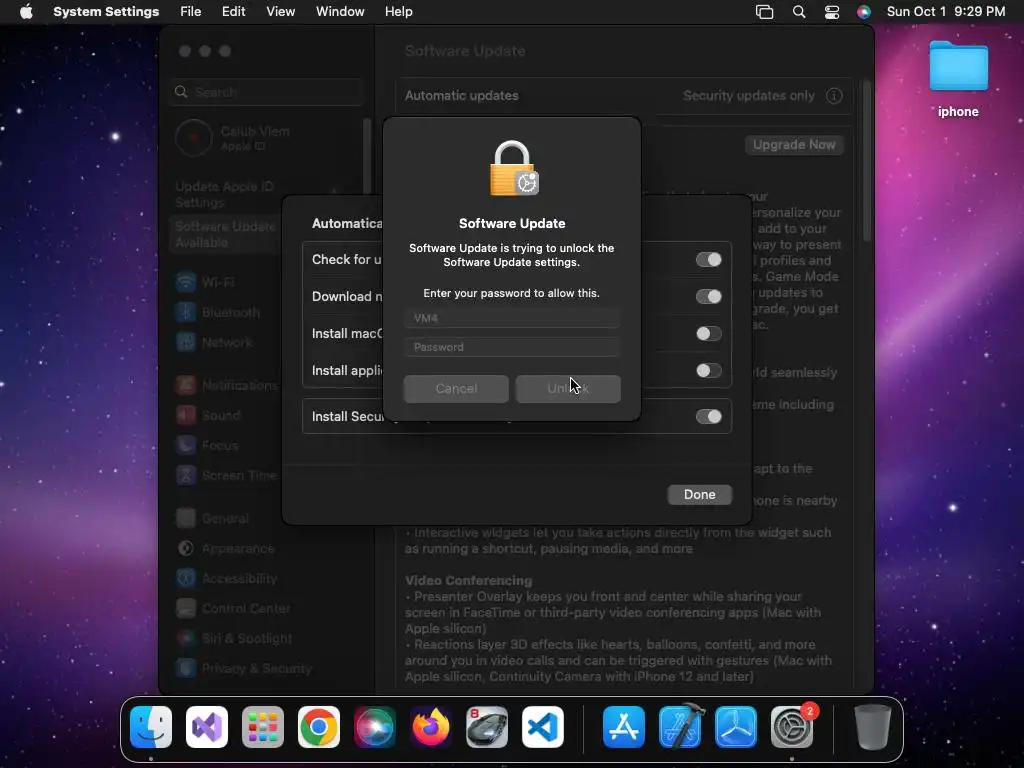This screenshot has width=1024, height=768.
Task: Enable Install application updates switch
Action: tap(709, 371)
